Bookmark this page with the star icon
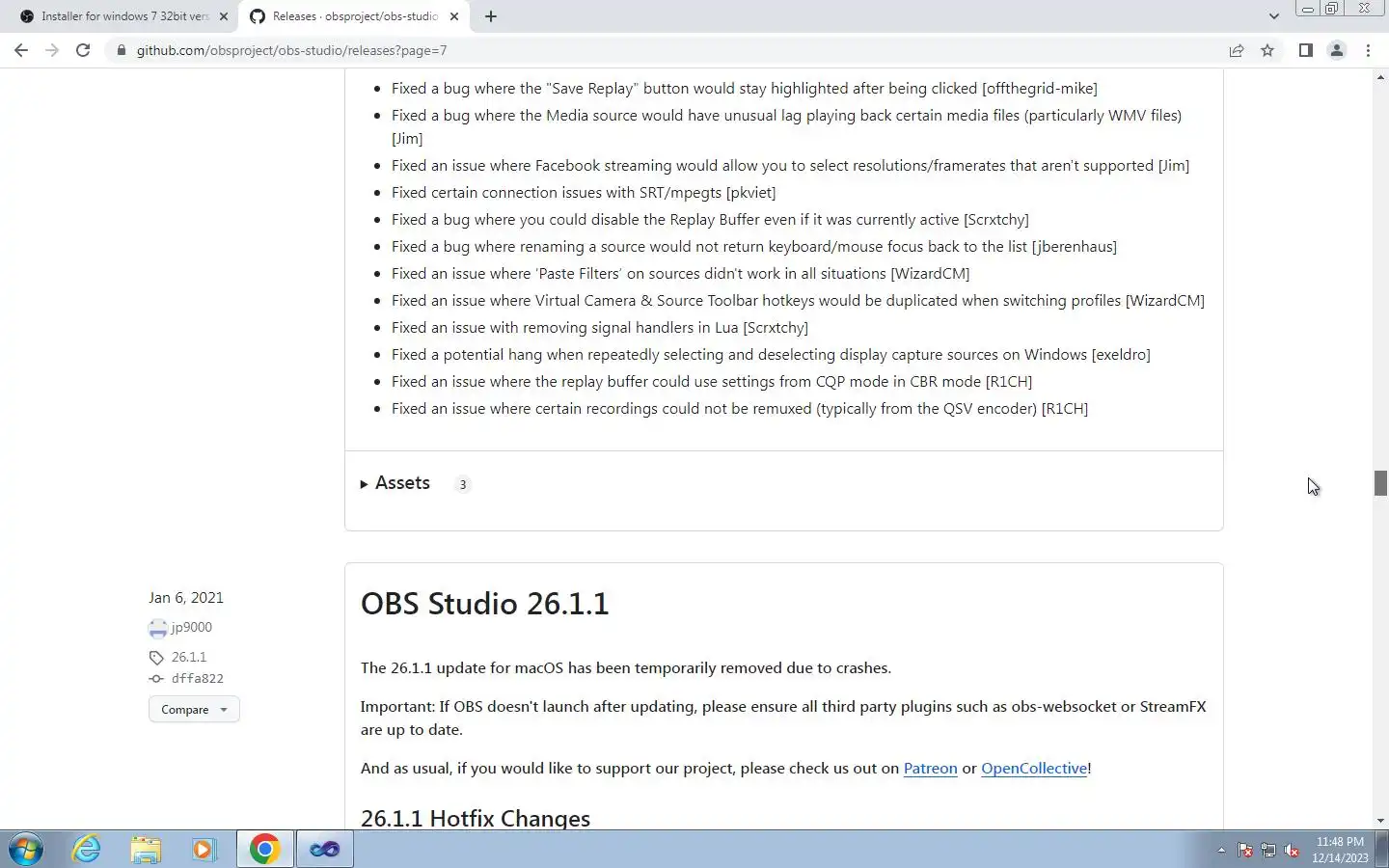Viewport: 1389px width, 868px height. [1267, 50]
